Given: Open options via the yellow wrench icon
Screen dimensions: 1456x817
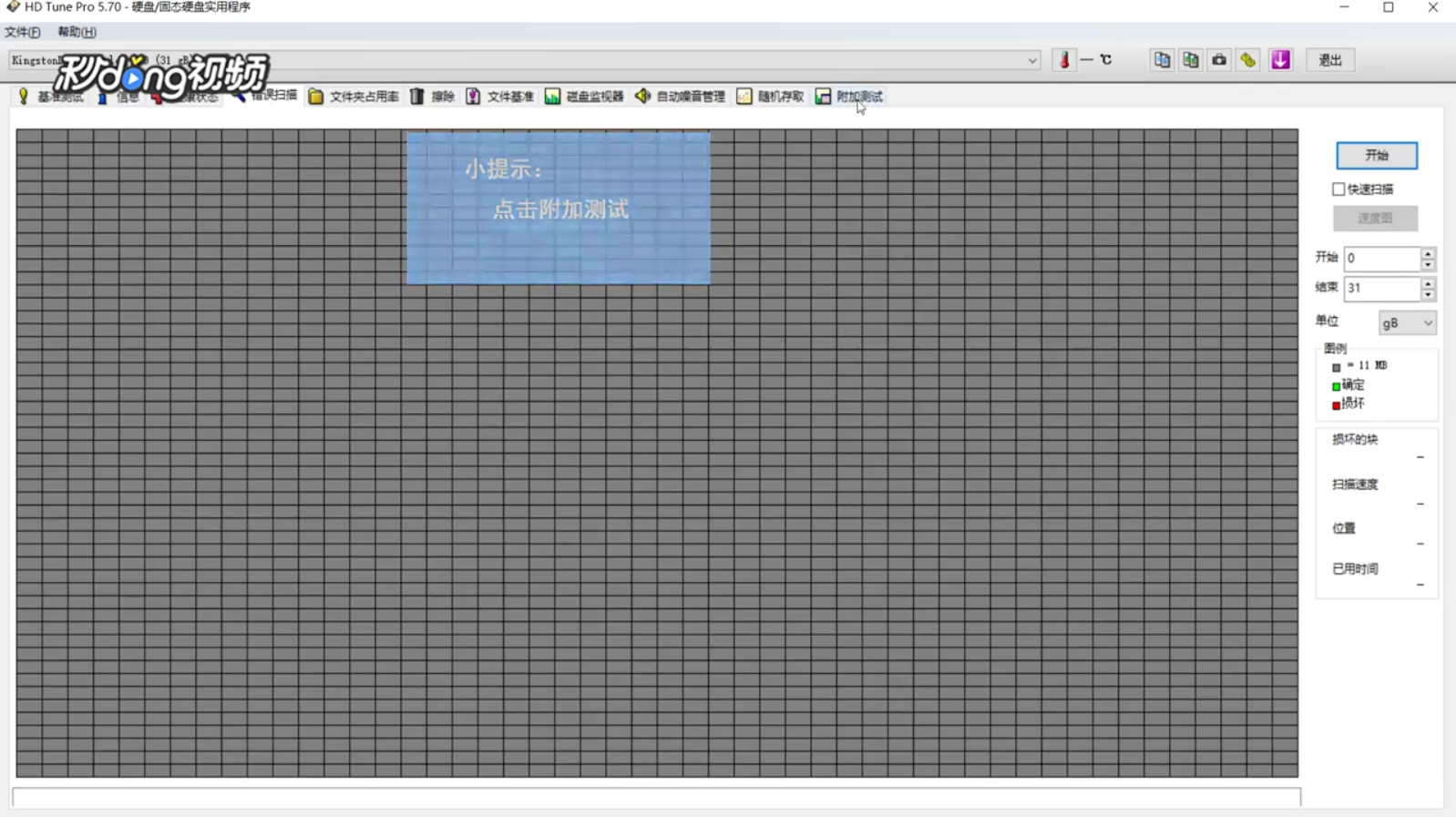Looking at the screenshot, I should [x=1248, y=60].
